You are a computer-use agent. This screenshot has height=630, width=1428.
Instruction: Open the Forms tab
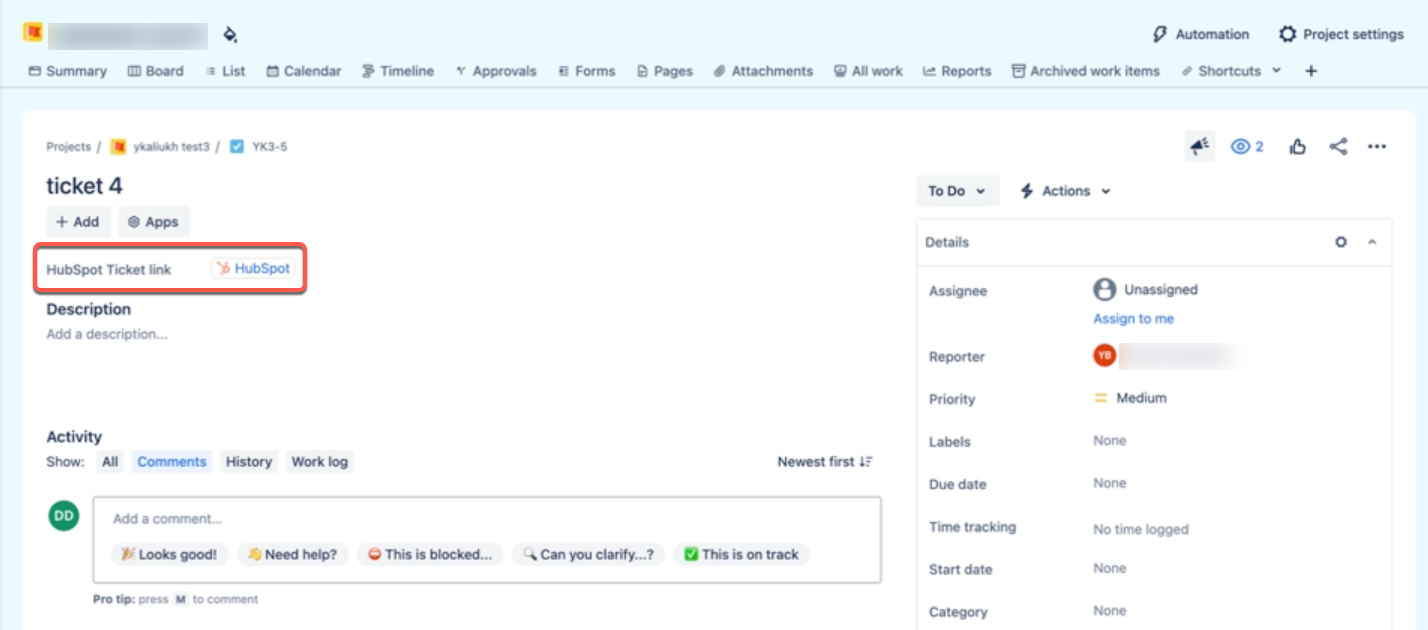(587, 71)
